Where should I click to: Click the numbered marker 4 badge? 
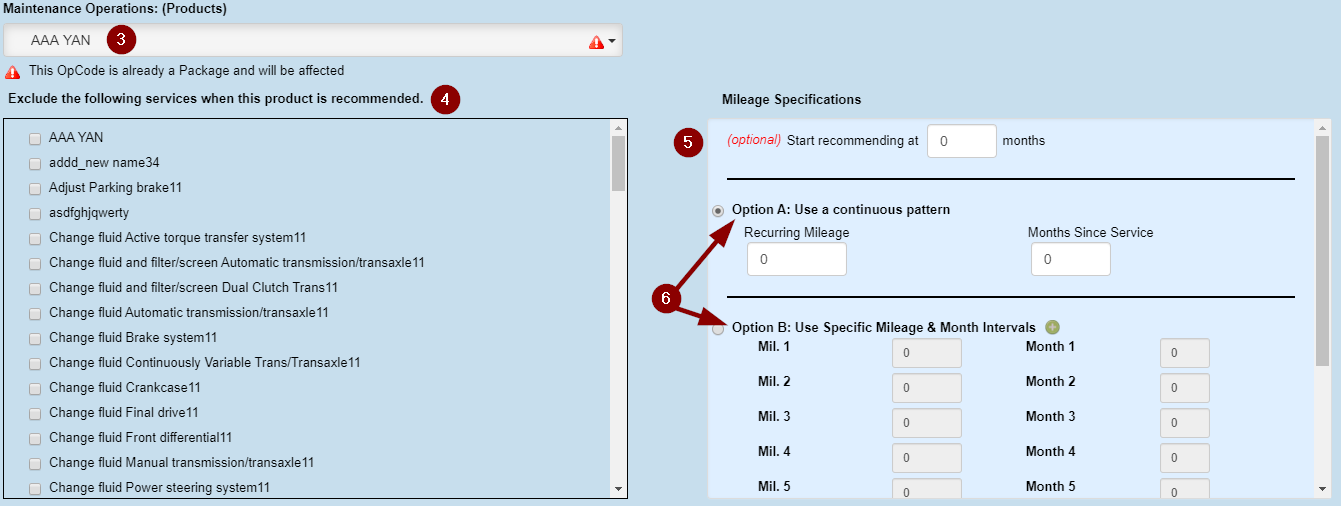click(445, 100)
